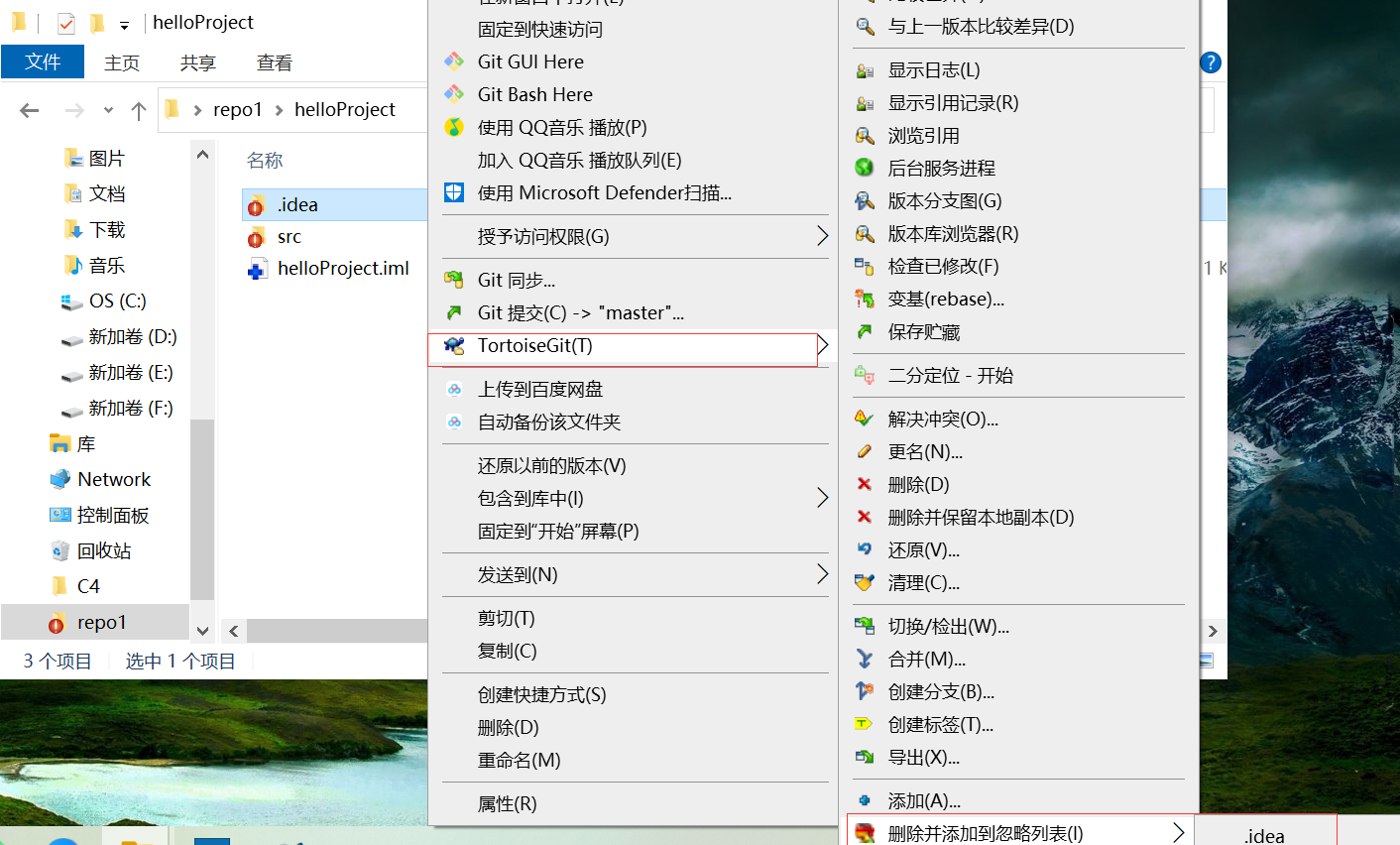1400x845 pixels.
Task: Click the 导出 icon
Action: pos(865,757)
